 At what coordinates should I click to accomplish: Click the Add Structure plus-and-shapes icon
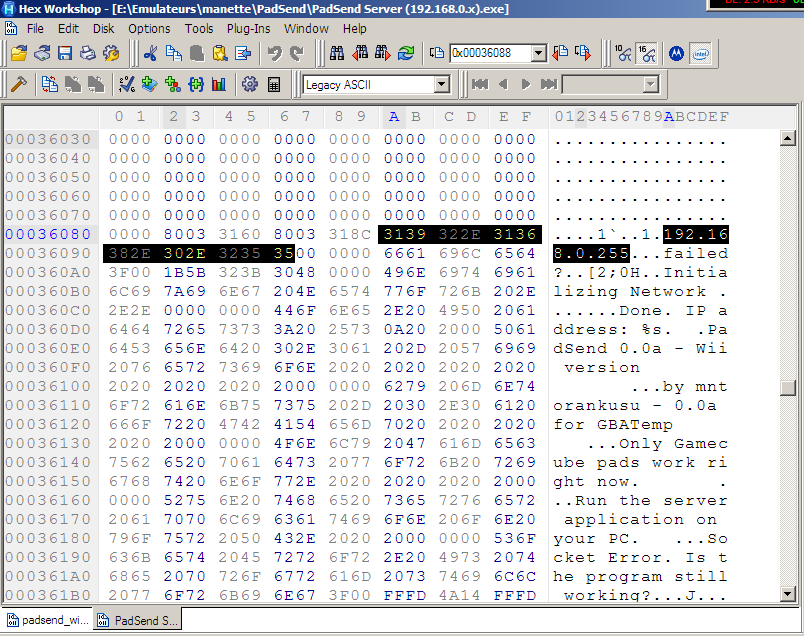tap(172, 85)
